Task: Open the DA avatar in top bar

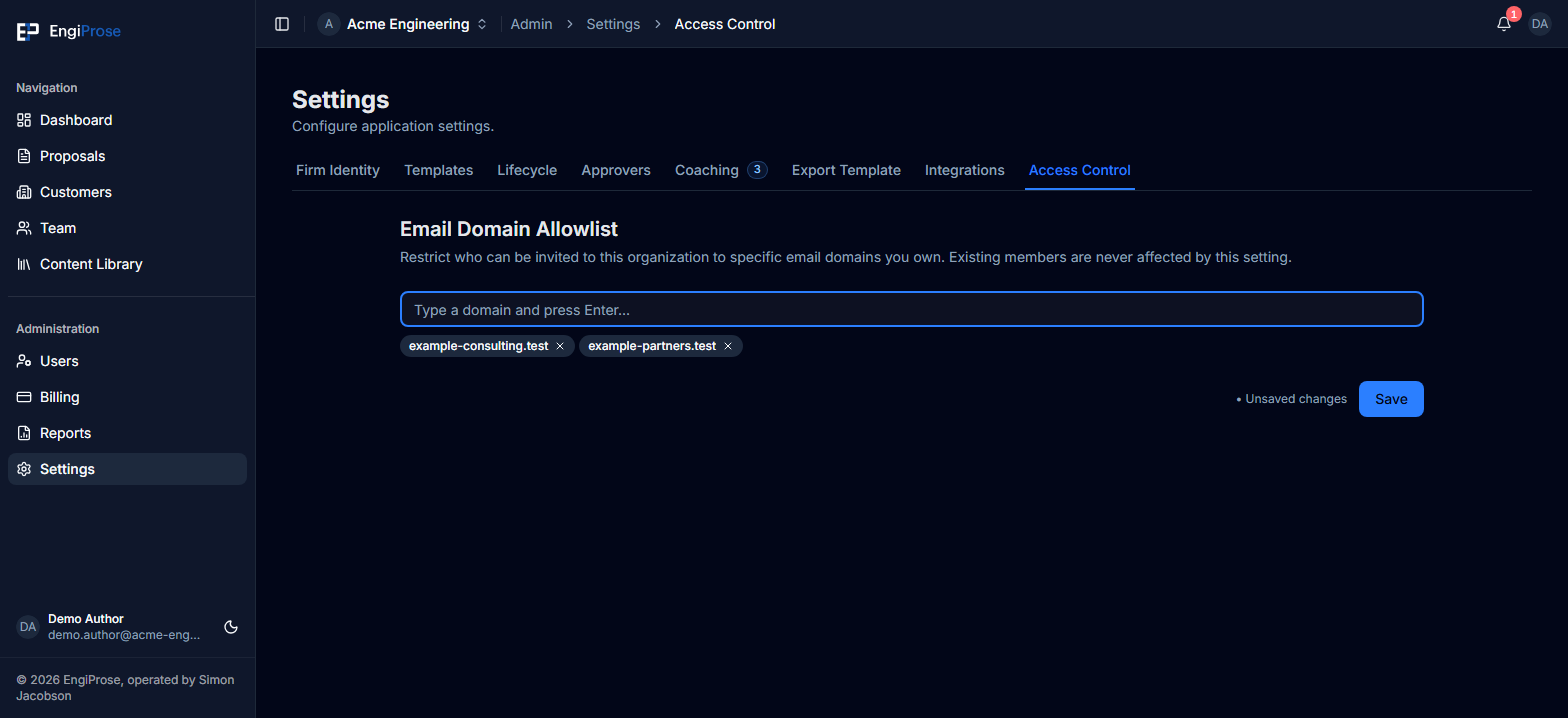Action: pyautogui.click(x=1540, y=24)
